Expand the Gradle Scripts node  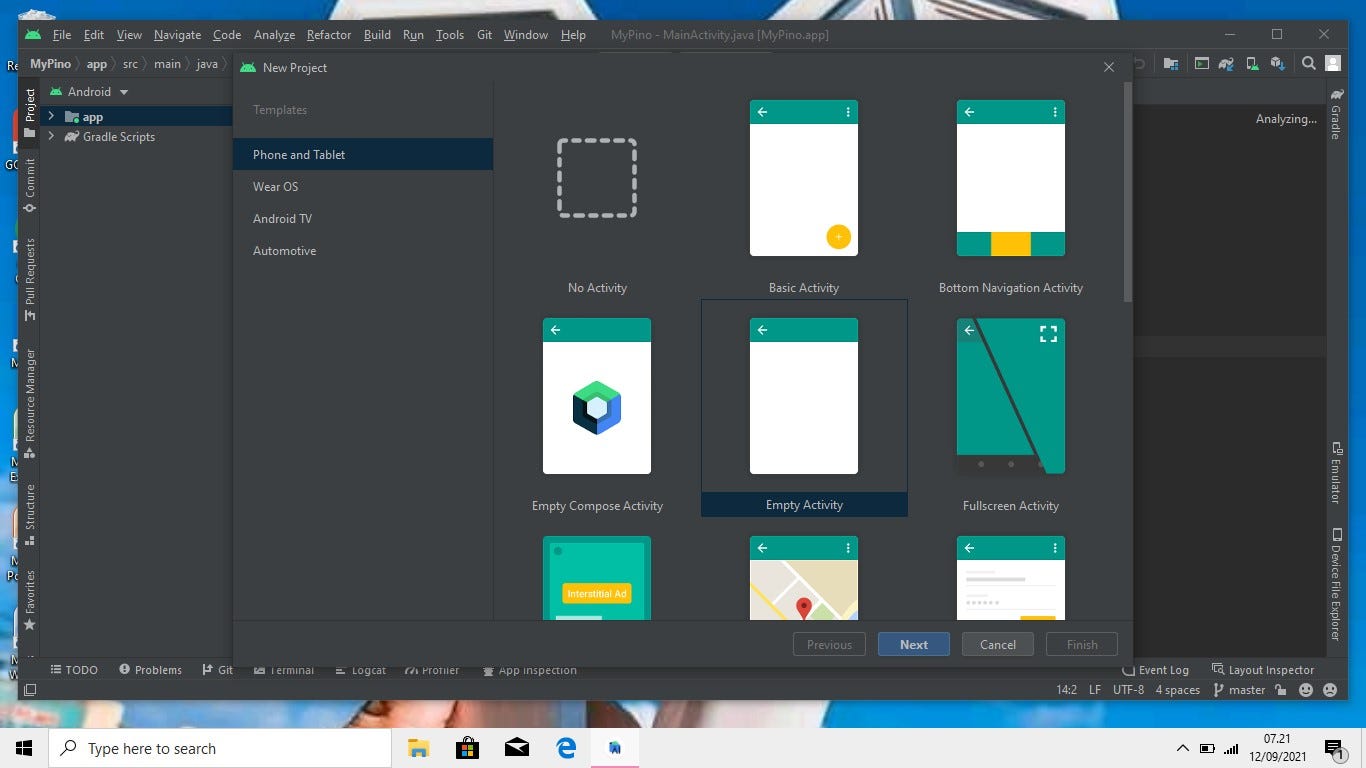click(51, 136)
